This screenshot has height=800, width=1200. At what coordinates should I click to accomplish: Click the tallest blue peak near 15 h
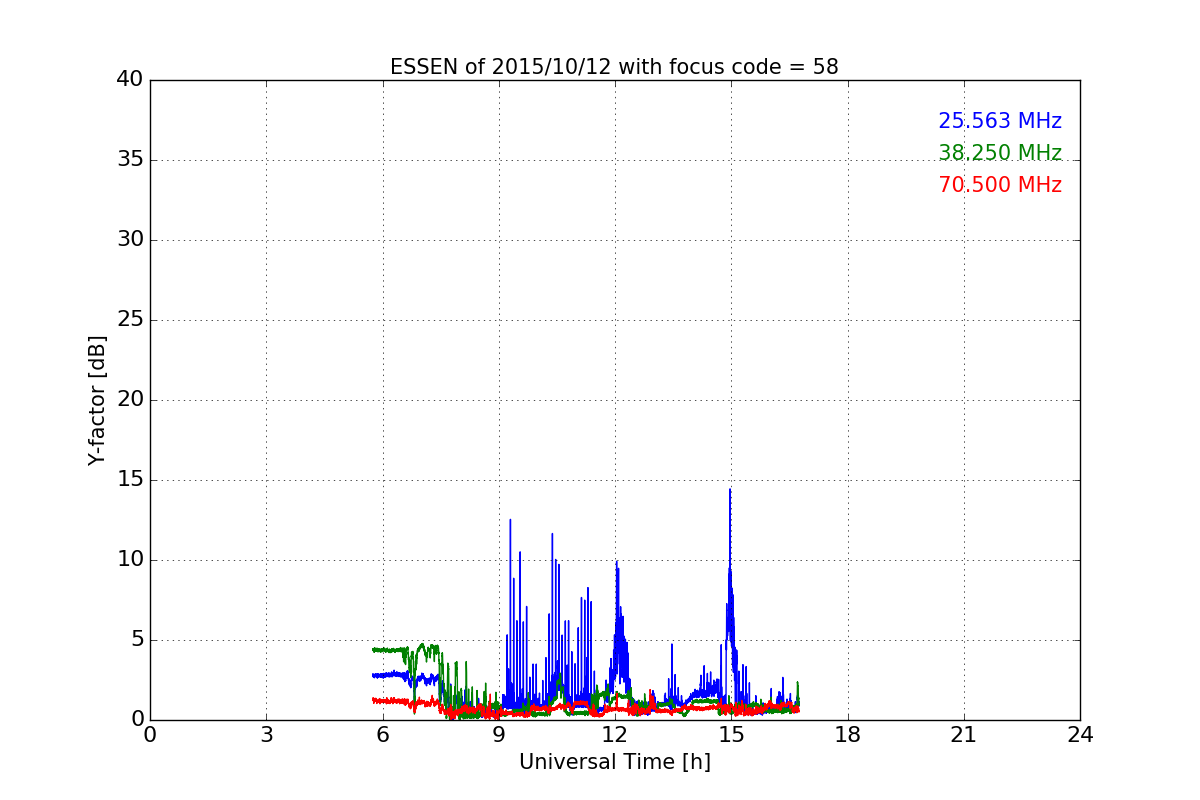tap(730, 490)
